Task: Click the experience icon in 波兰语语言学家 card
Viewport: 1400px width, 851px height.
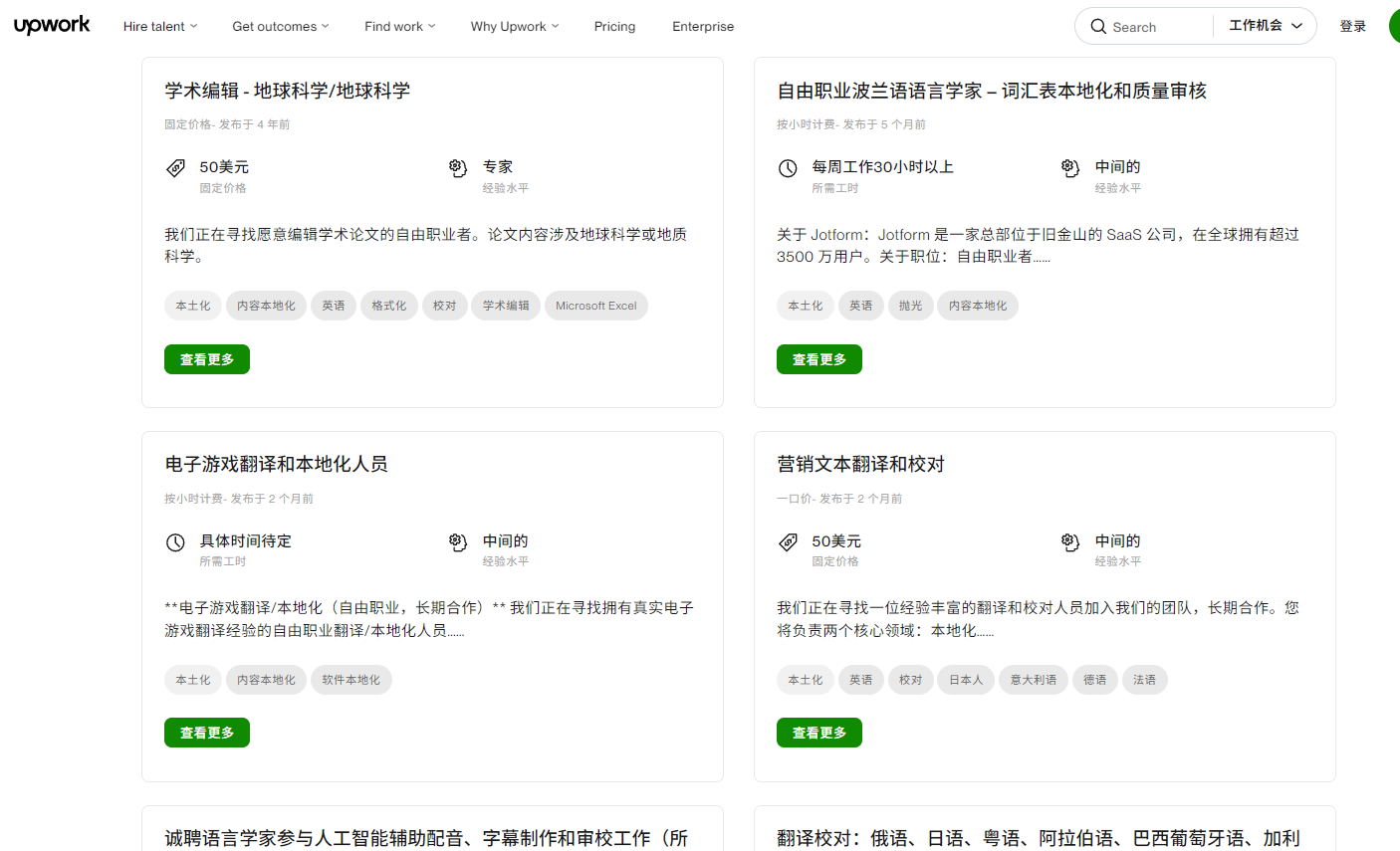Action: point(1070,168)
